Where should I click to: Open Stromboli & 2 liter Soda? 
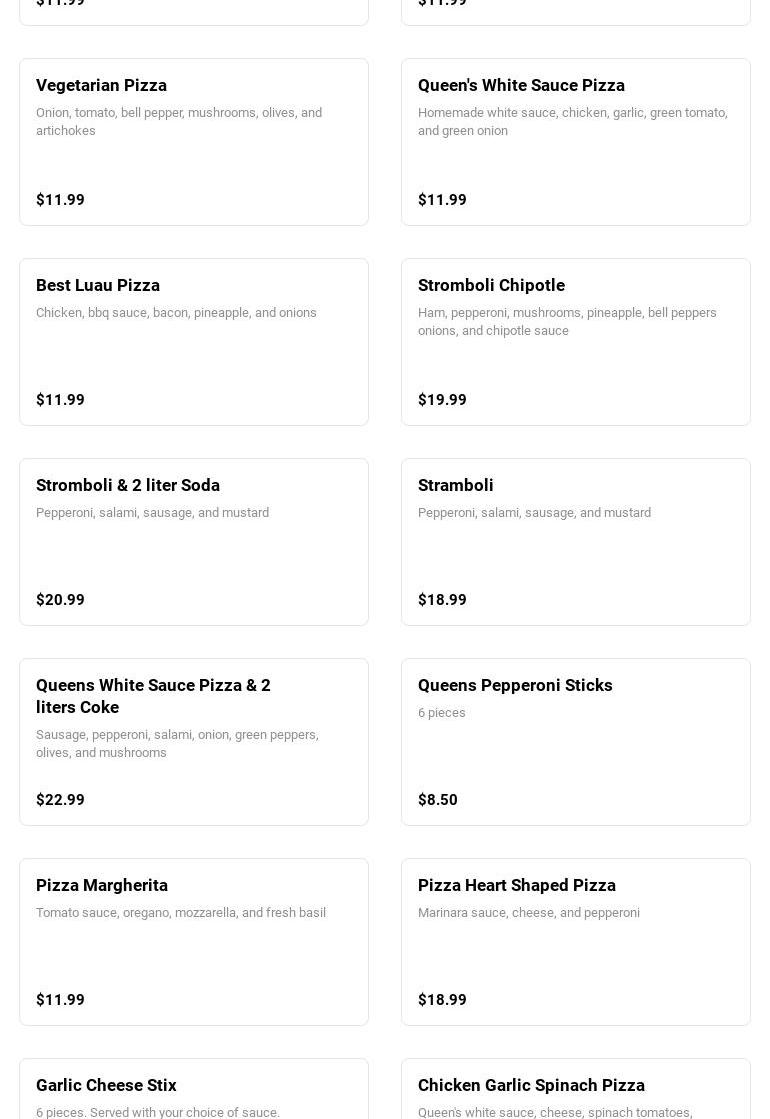click(x=194, y=542)
